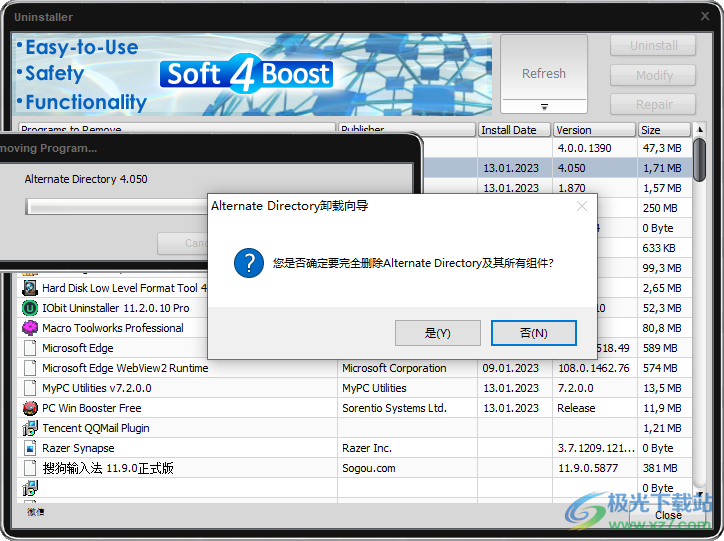Click the blue question mark icon

pyautogui.click(x=249, y=263)
